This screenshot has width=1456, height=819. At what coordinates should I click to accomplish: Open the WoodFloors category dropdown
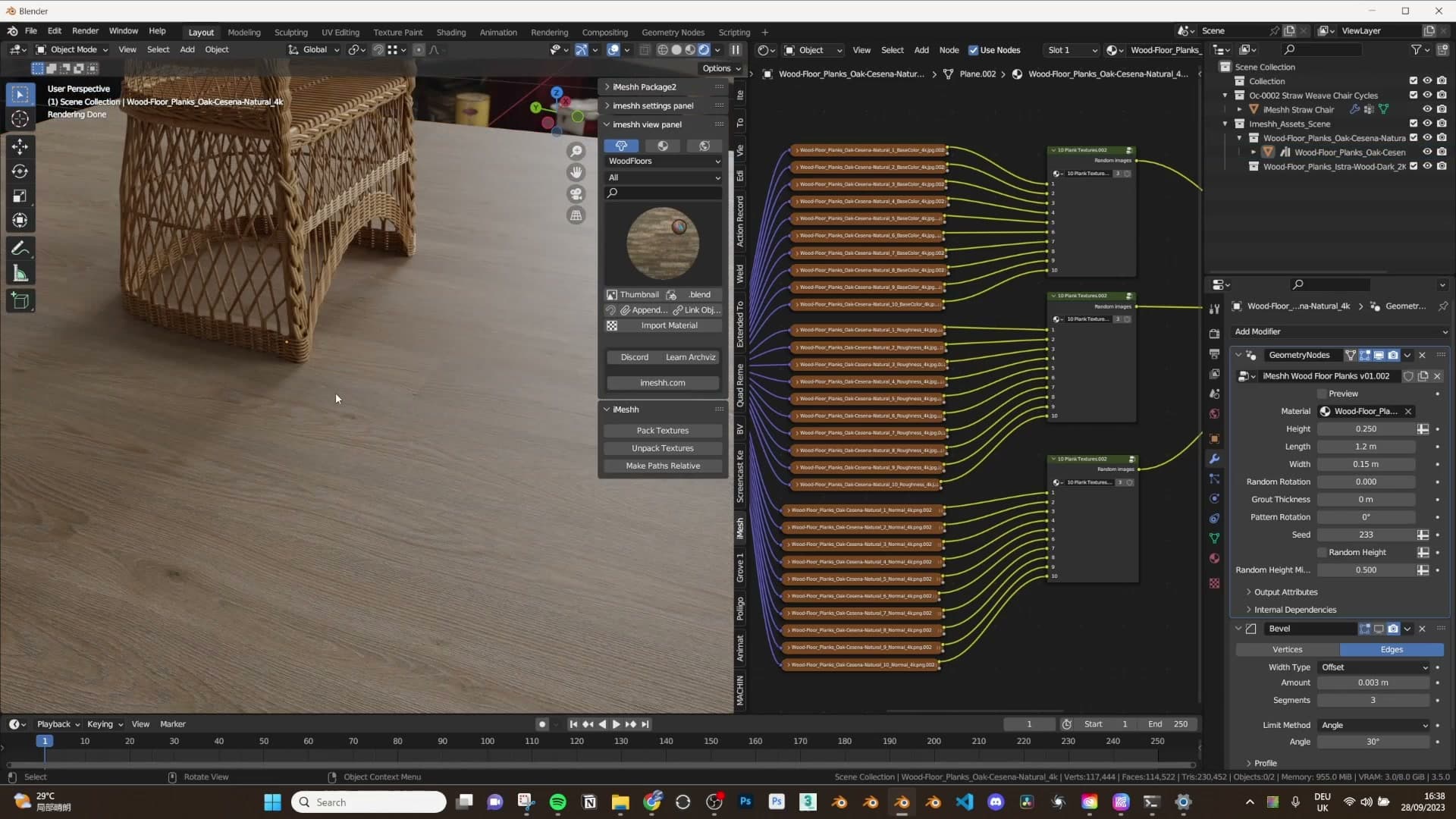point(664,161)
